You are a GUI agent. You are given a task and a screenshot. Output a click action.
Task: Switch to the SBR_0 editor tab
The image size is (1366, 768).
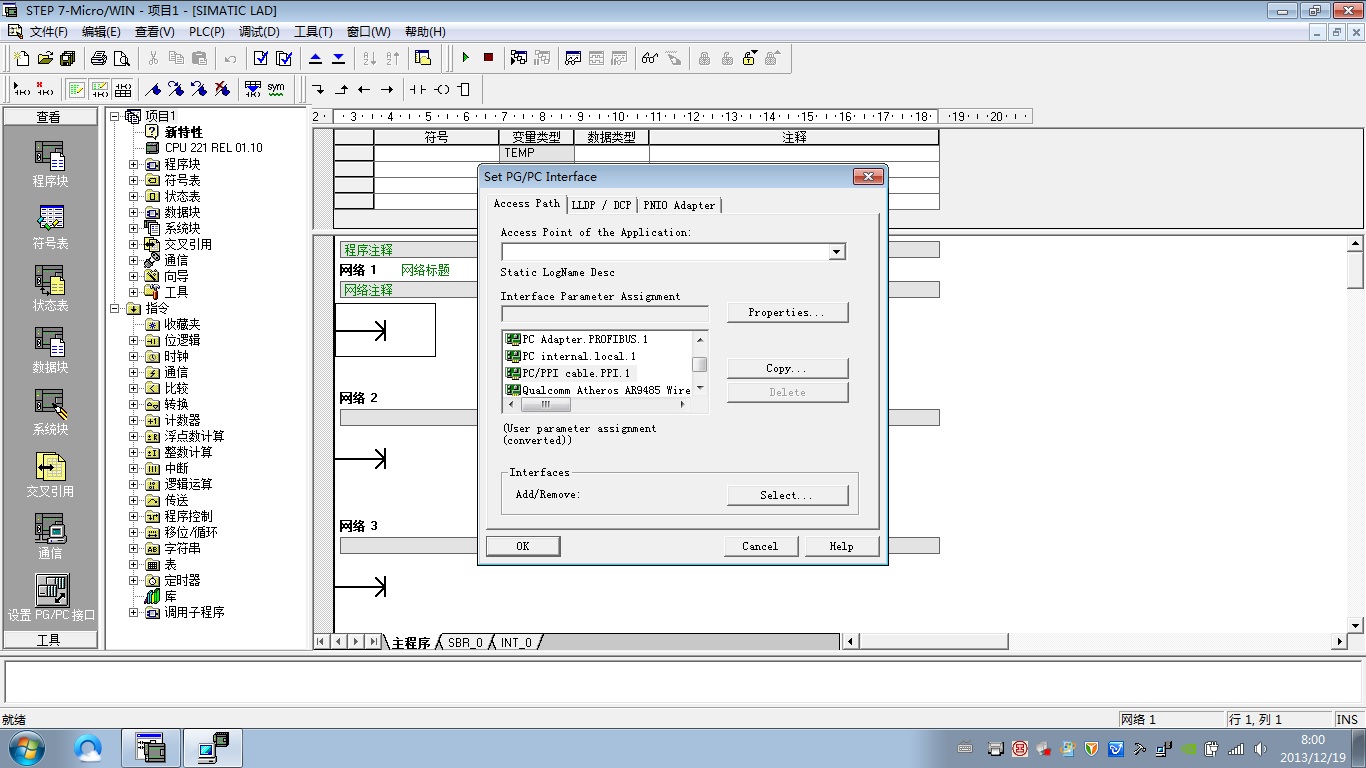[x=465, y=642]
